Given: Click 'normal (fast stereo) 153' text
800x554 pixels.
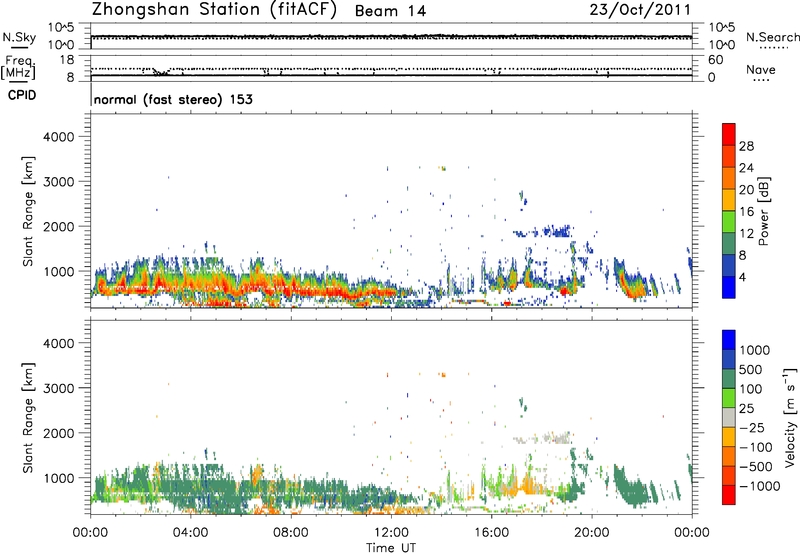Looking at the screenshot, I should click(x=173, y=99).
